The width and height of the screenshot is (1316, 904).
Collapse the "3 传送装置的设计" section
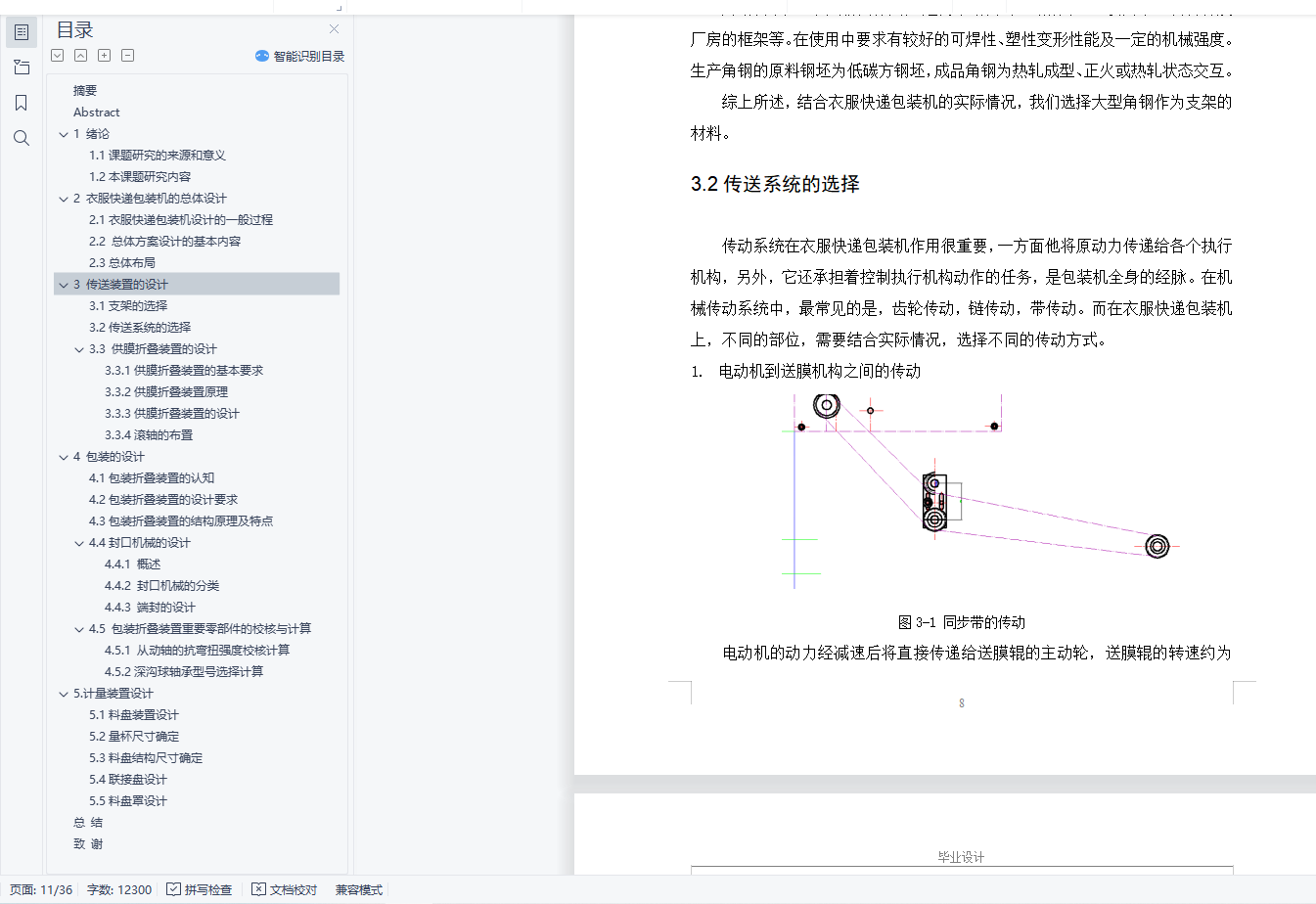point(64,285)
